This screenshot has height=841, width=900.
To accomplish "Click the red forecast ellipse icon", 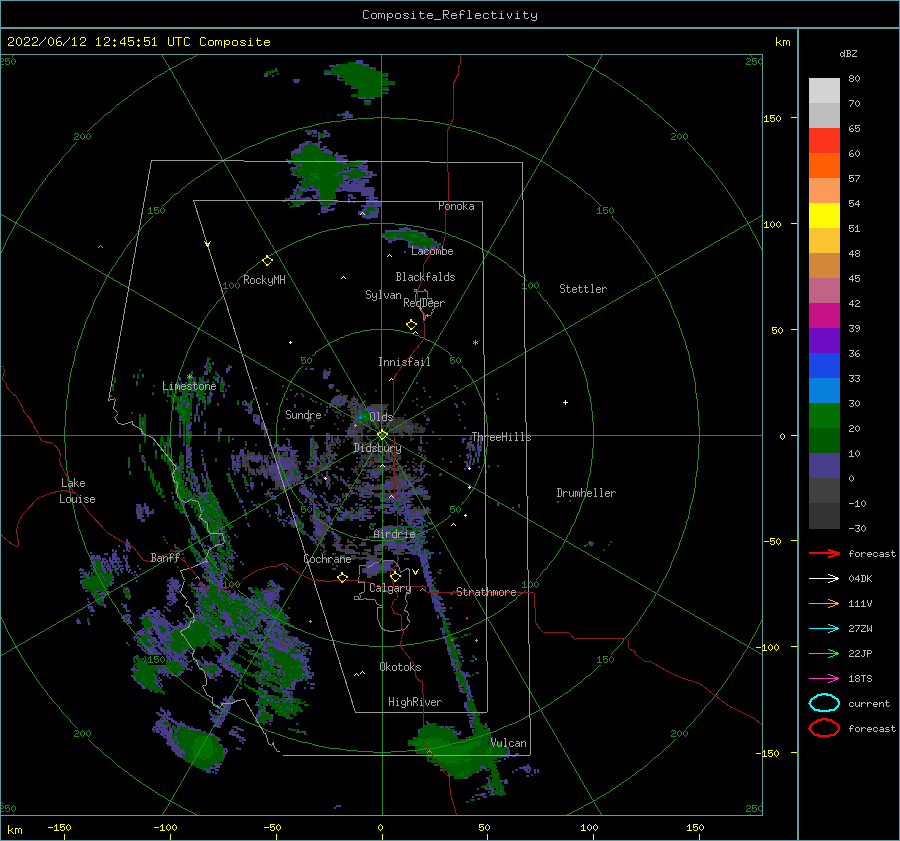I will 824,728.
